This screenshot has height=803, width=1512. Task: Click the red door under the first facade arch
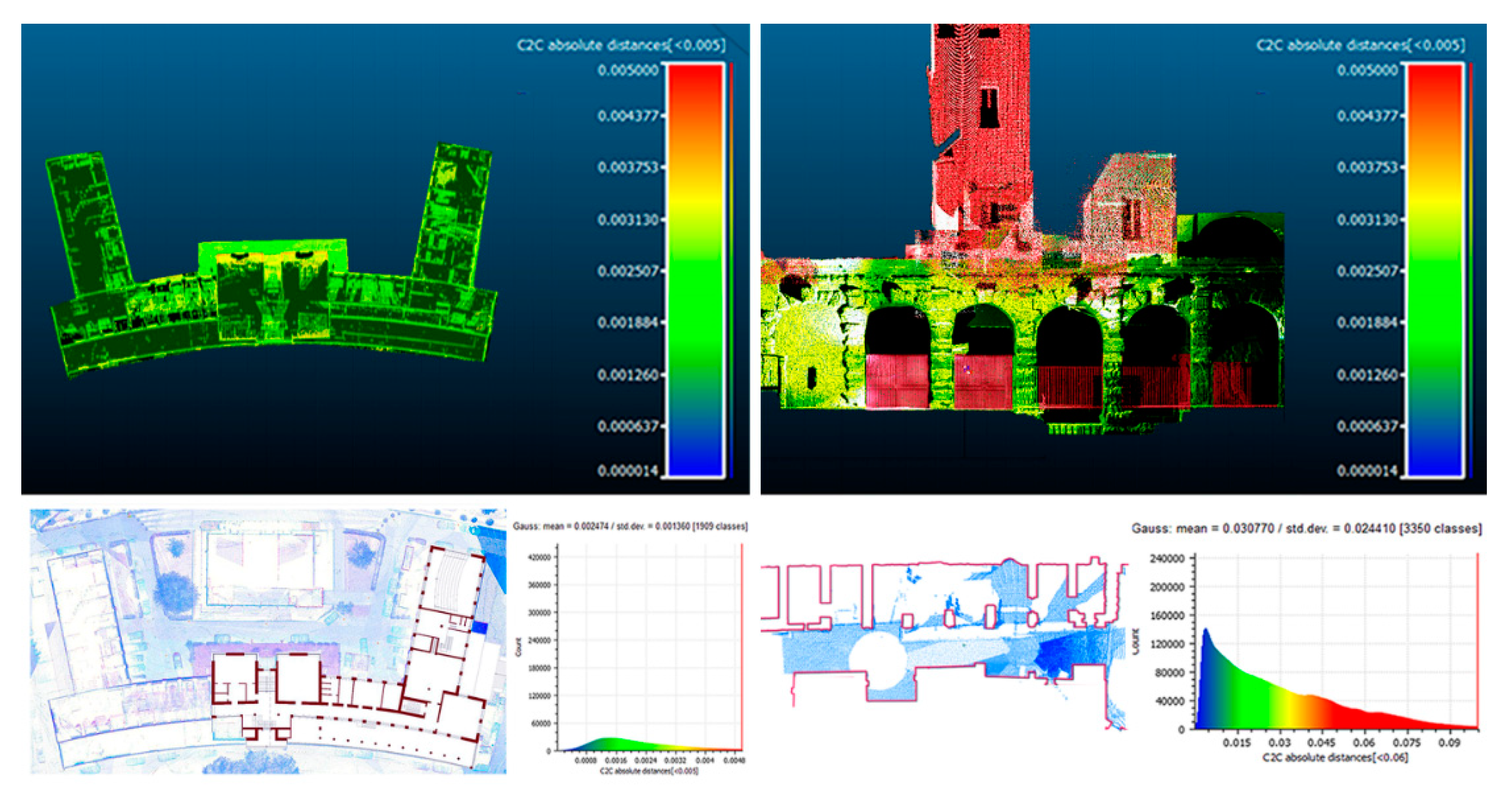[897, 380]
